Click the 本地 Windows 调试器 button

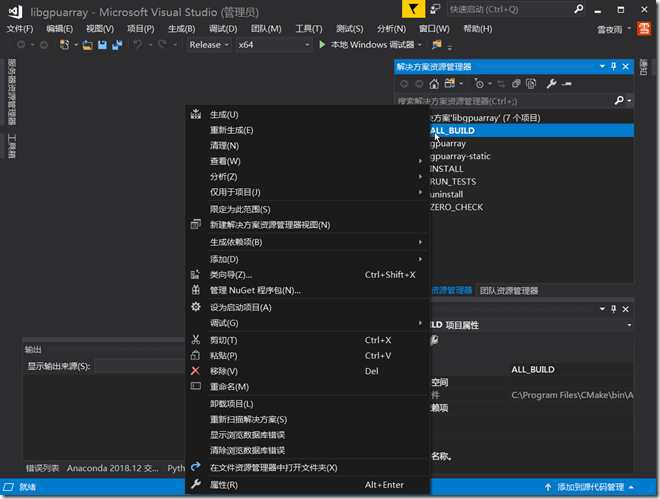372,45
